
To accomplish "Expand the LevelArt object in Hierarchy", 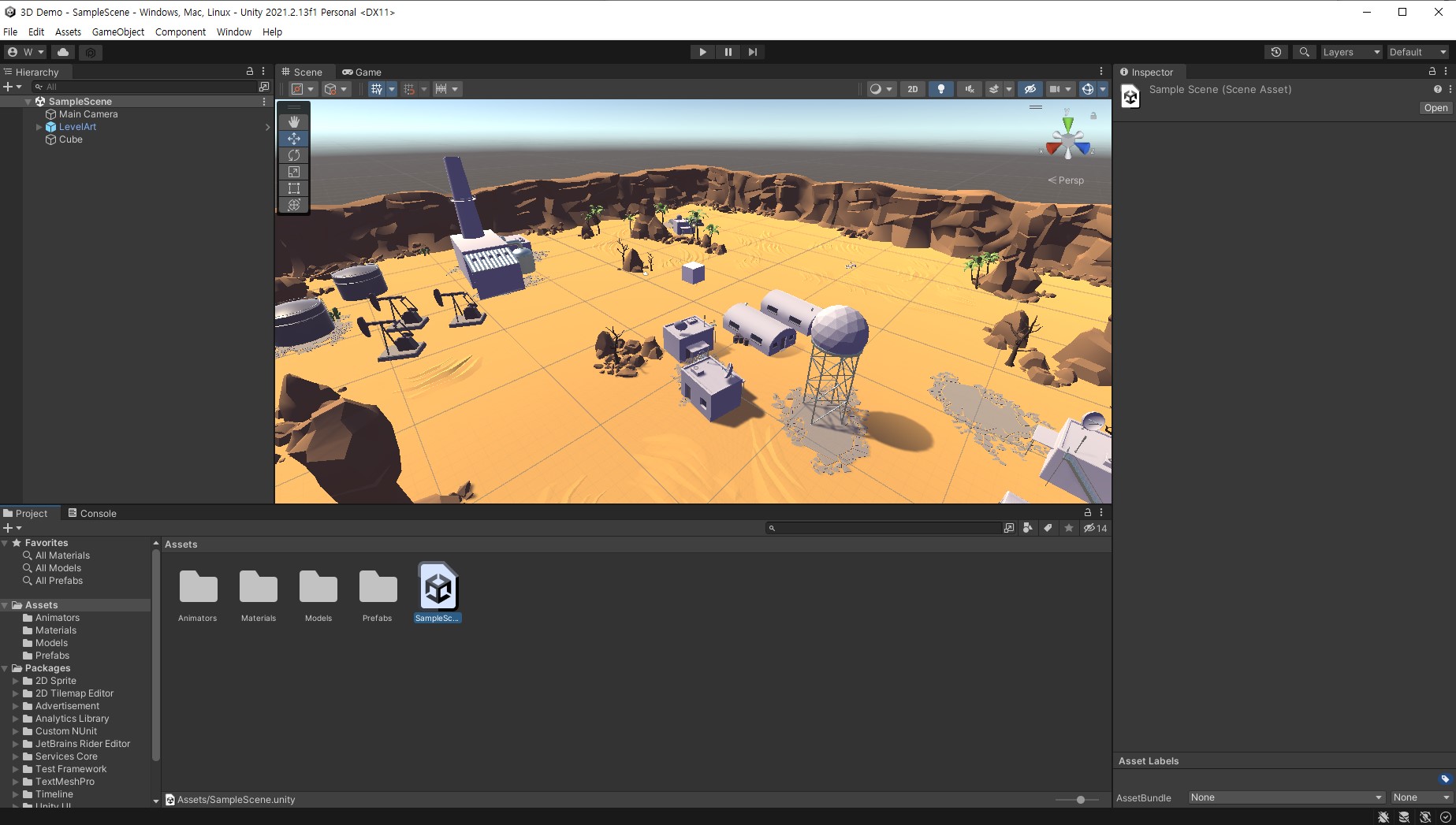I will coord(39,127).
